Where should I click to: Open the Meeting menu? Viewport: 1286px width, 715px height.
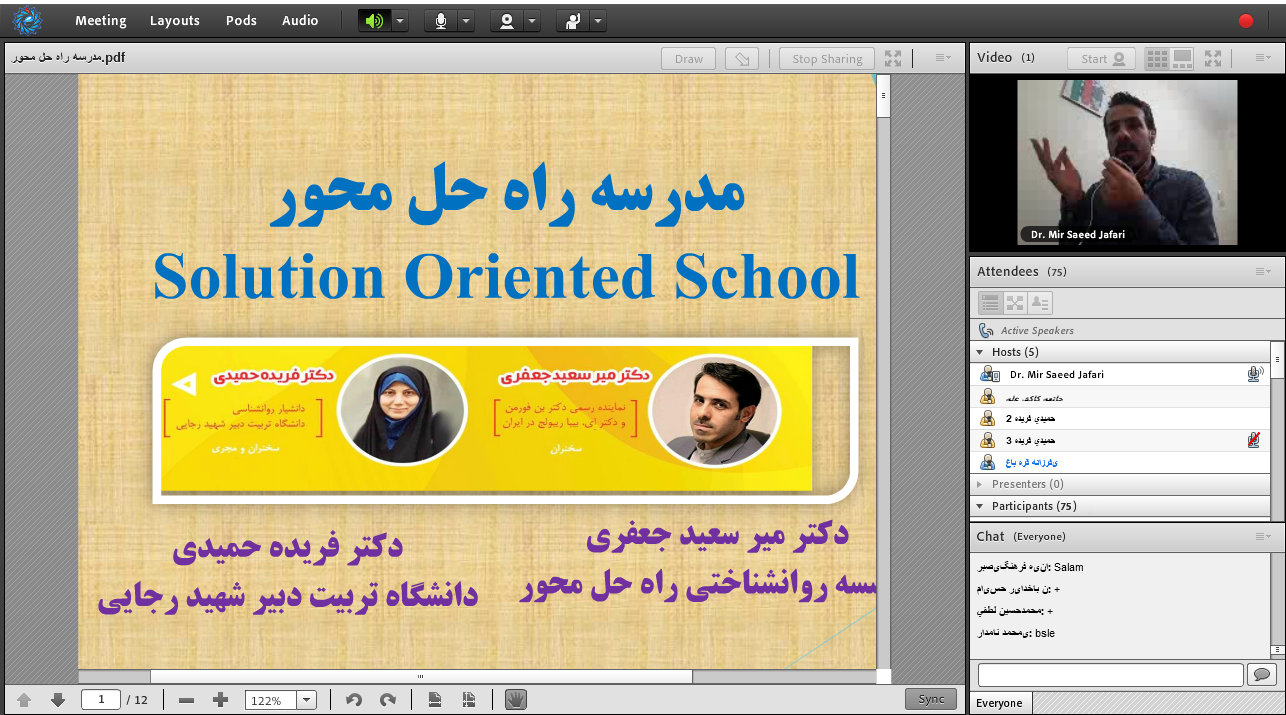[100, 20]
